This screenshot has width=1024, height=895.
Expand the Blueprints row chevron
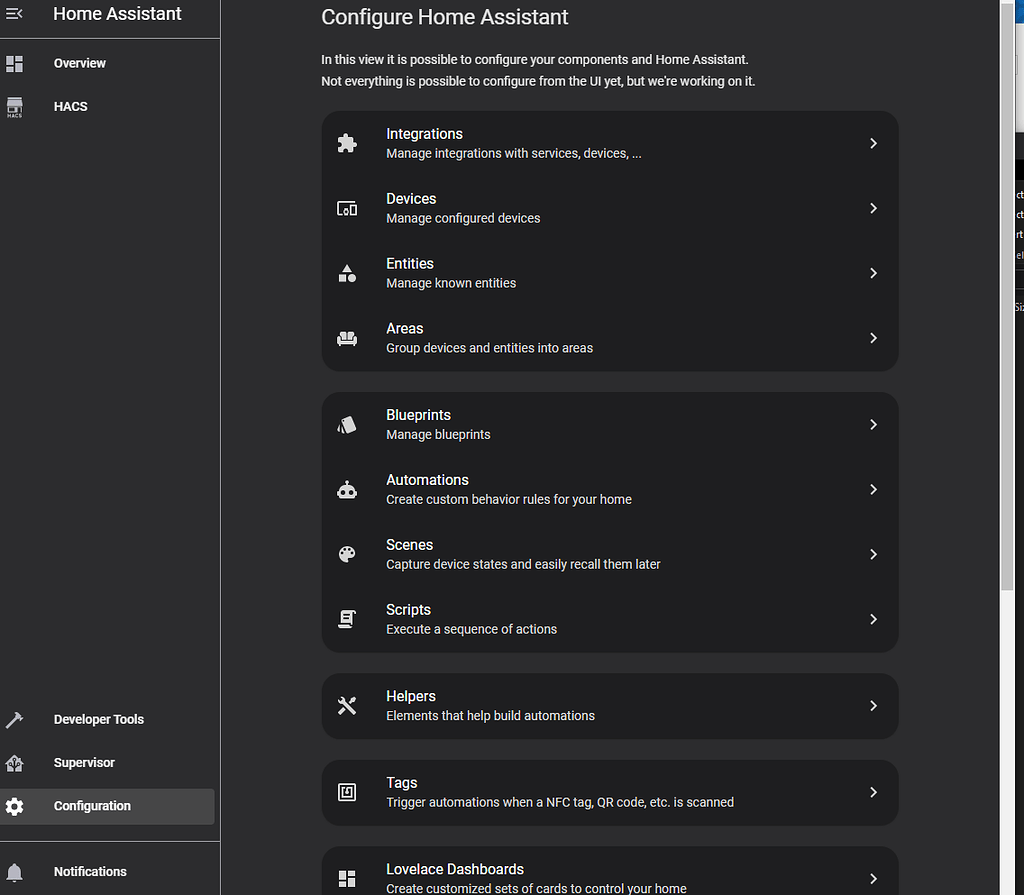872,424
